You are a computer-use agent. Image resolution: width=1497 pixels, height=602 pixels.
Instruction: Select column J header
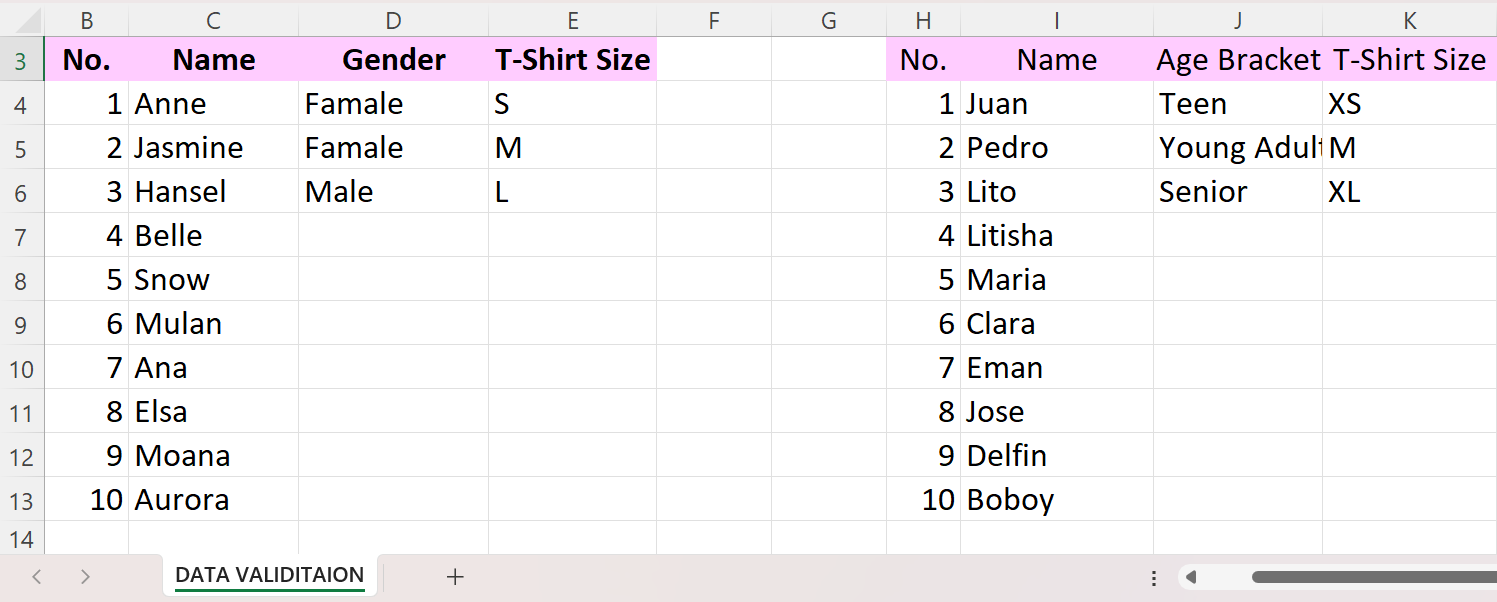(1238, 21)
